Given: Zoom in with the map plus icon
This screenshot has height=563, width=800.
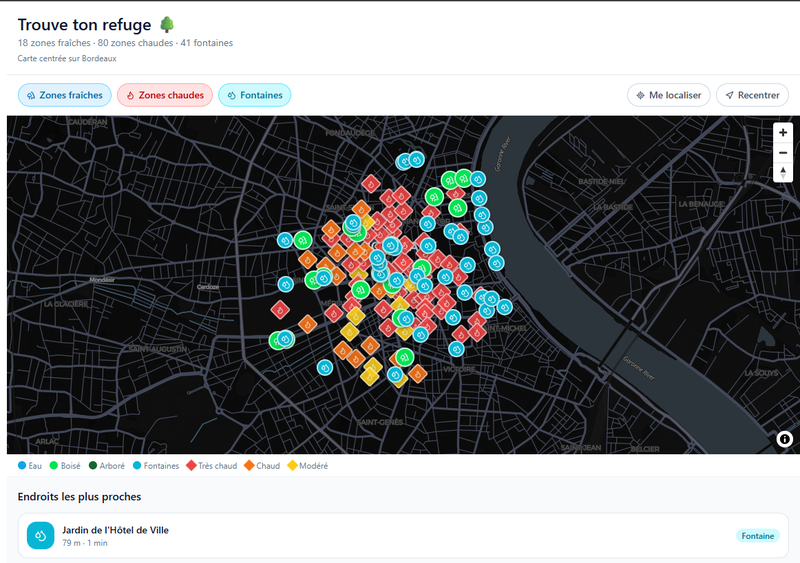Looking at the screenshot, I should pos(783,133).
